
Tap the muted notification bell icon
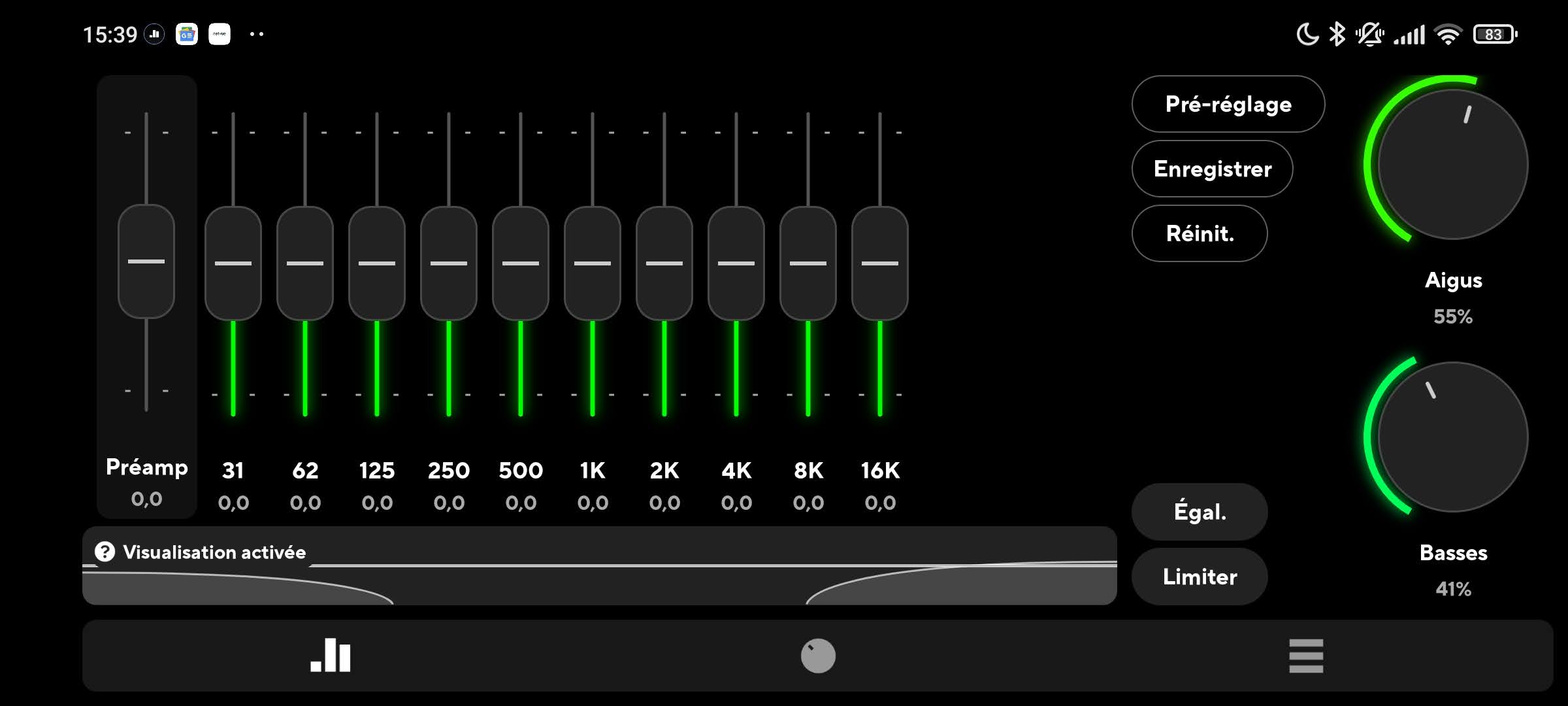[x=1369, y=34]
